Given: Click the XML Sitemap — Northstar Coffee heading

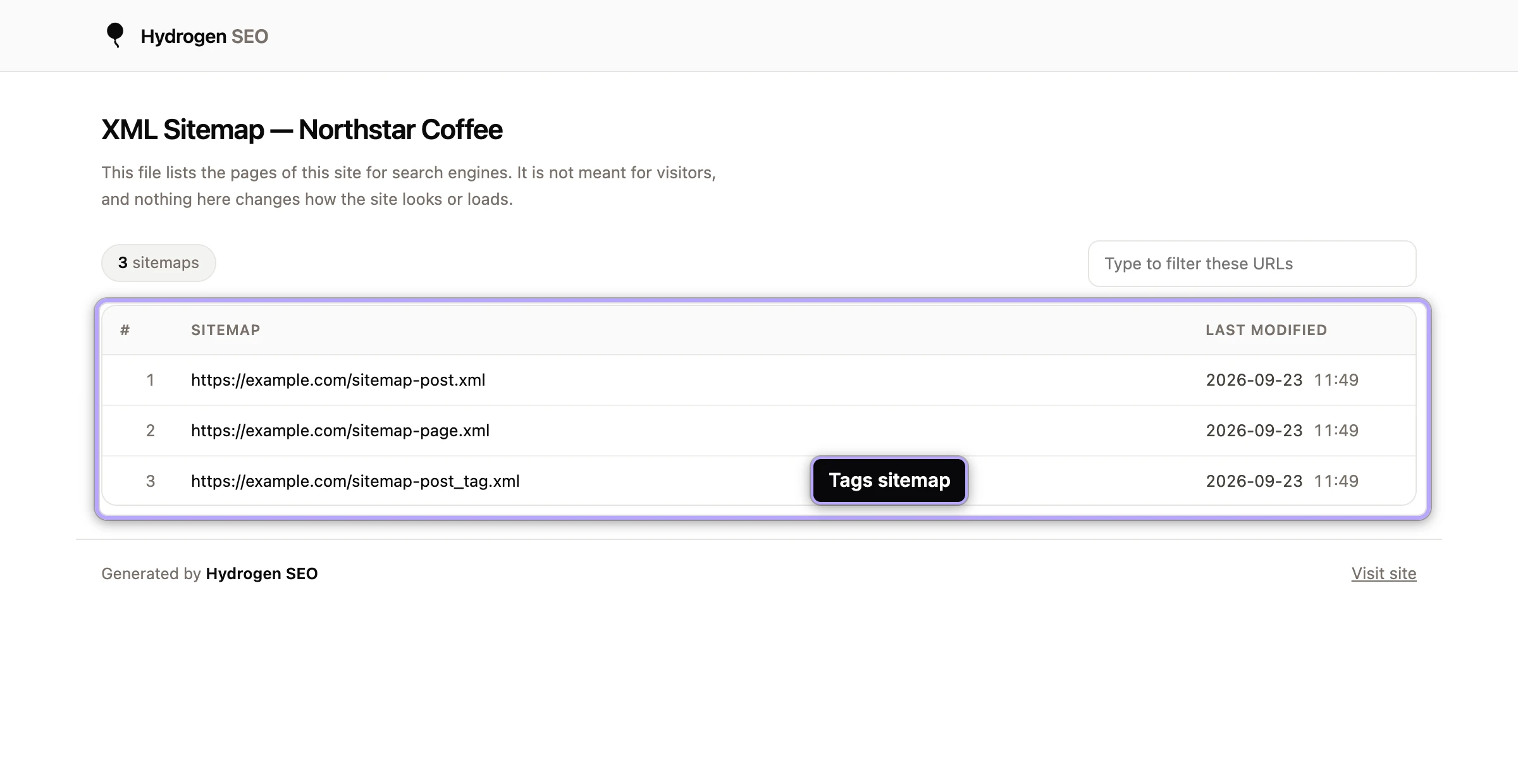Looking at the screenshot, I should click(302, 130).
